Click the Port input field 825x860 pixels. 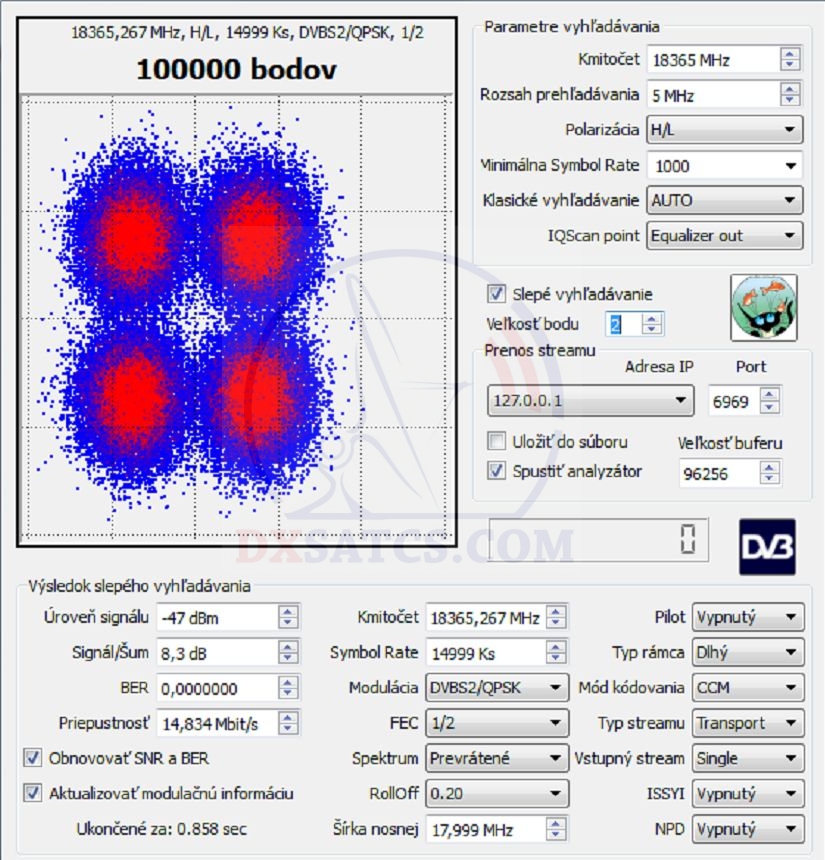click(732, 401)
